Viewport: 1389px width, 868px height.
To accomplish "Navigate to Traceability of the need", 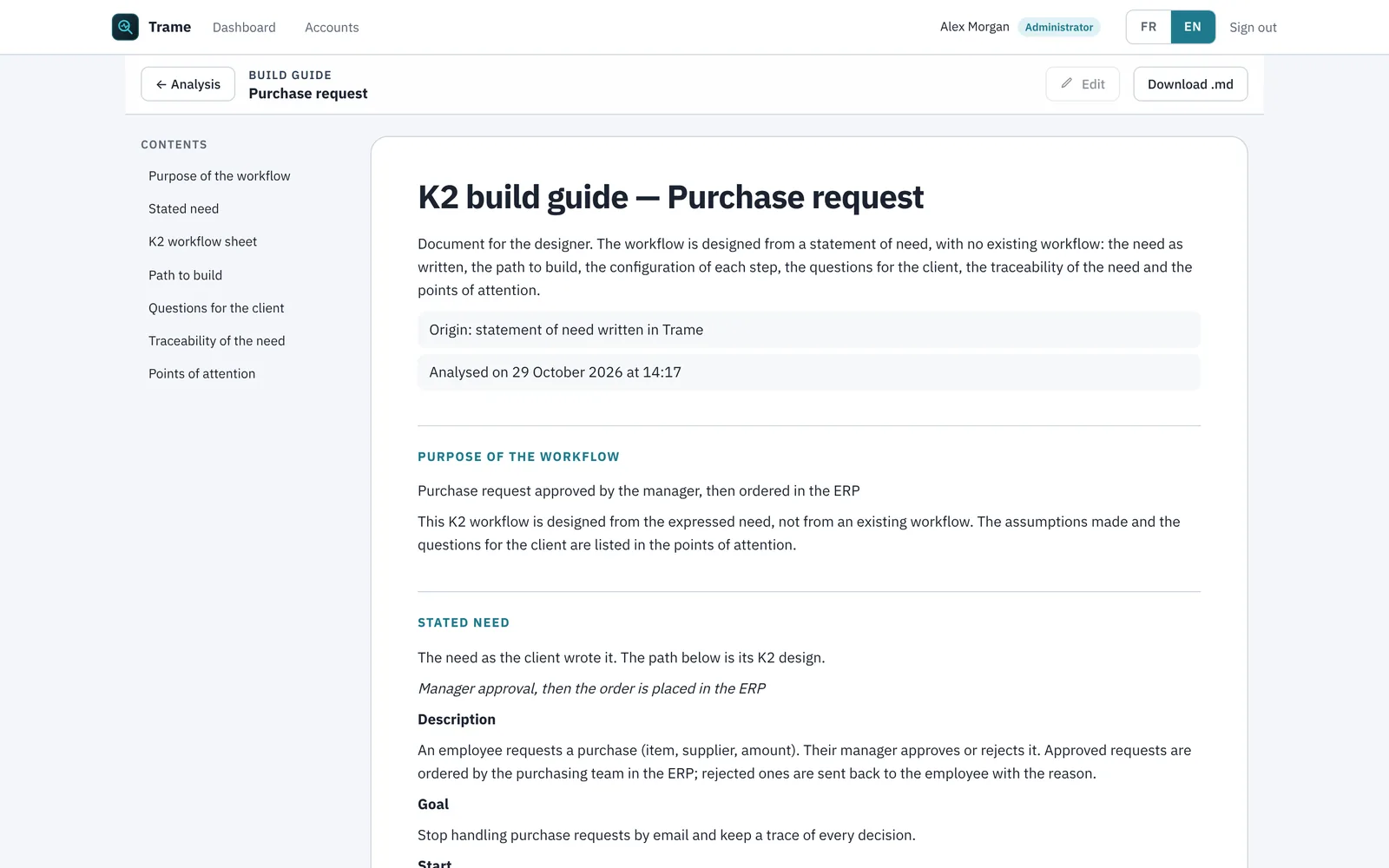I will (217, 341).
